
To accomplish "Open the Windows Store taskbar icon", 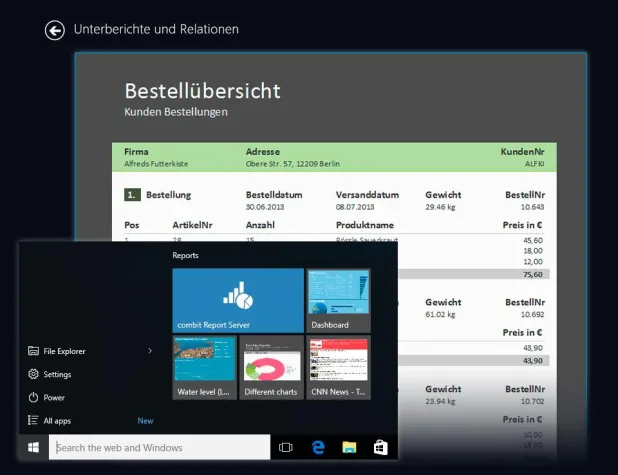I will [380, 447].
